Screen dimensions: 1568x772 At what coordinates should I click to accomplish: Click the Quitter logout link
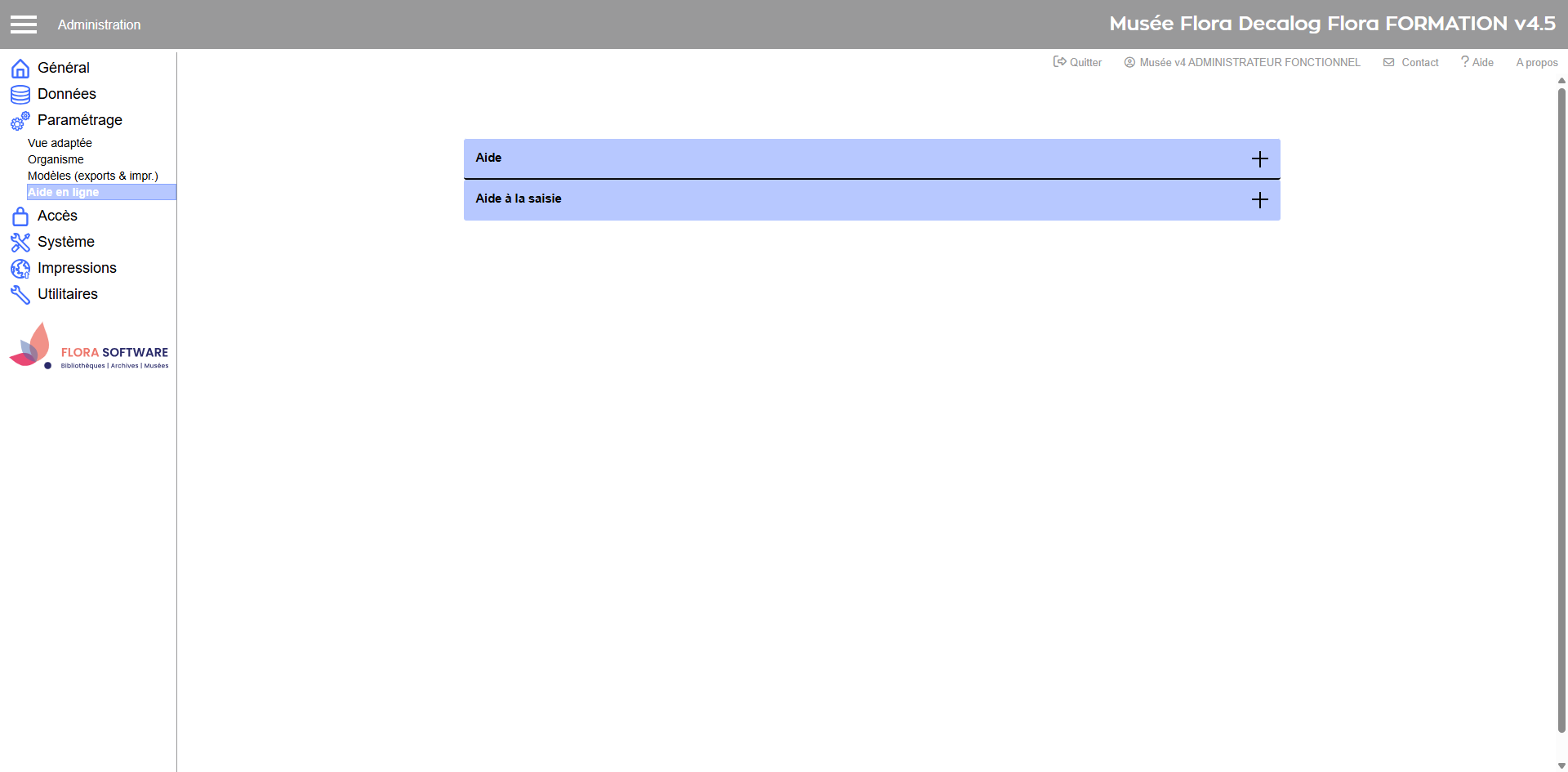point(1078,62)
